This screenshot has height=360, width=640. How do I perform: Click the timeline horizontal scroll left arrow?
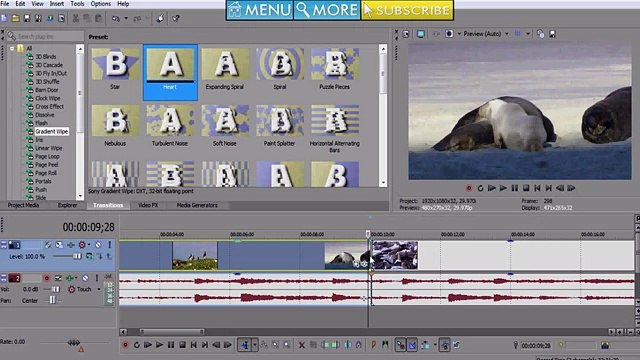[124, 331]
